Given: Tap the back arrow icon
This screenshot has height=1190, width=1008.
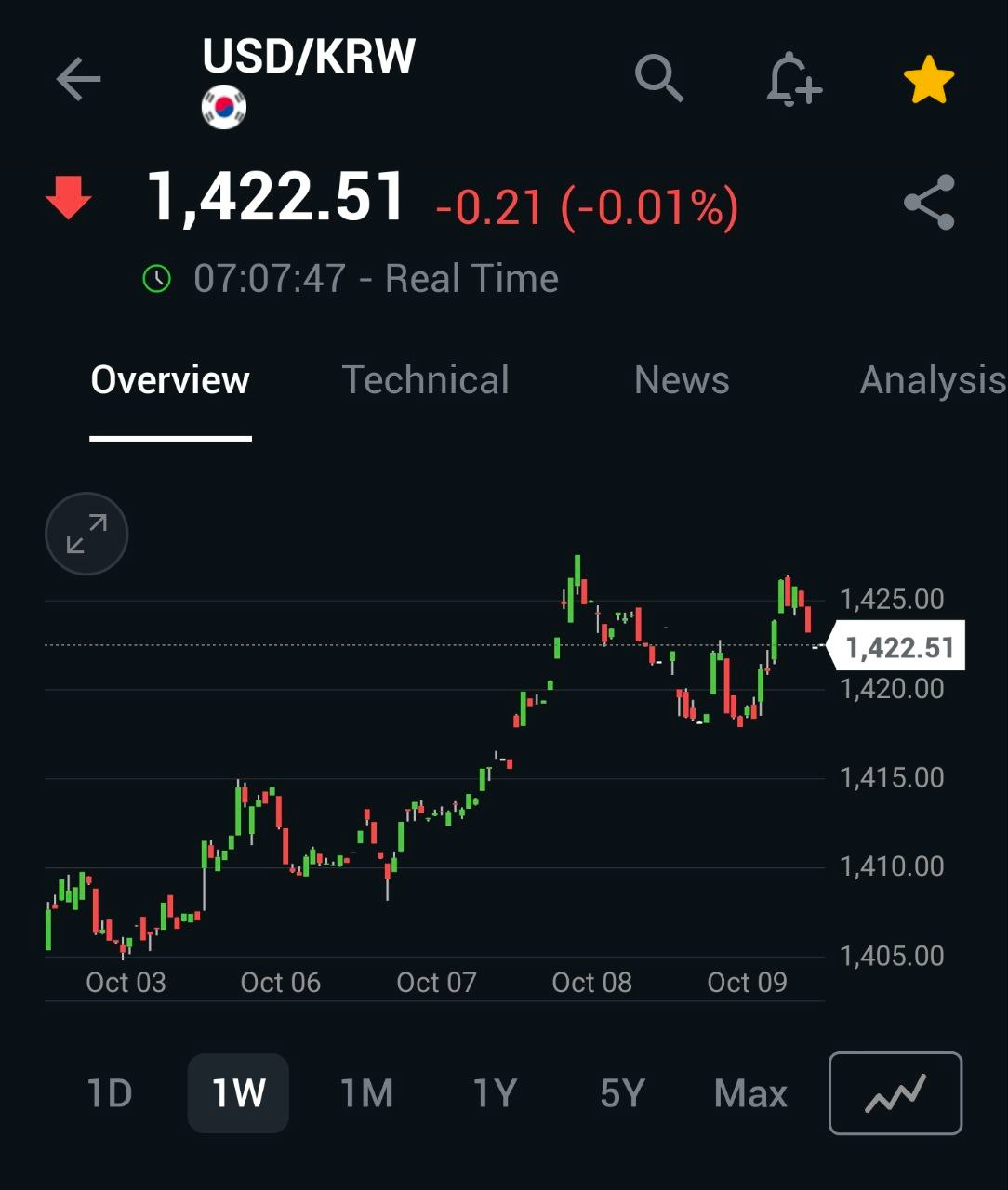Looking at the screenshot, I should [x=78, y=79].
